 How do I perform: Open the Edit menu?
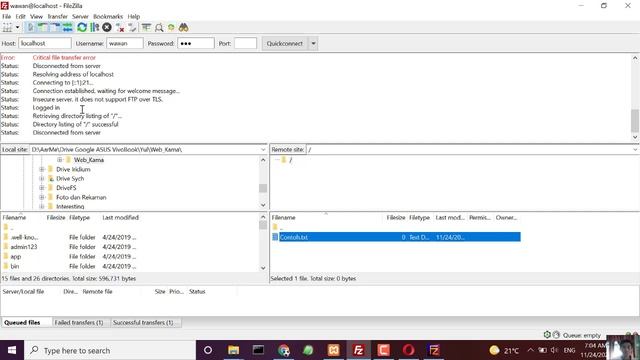20,16
